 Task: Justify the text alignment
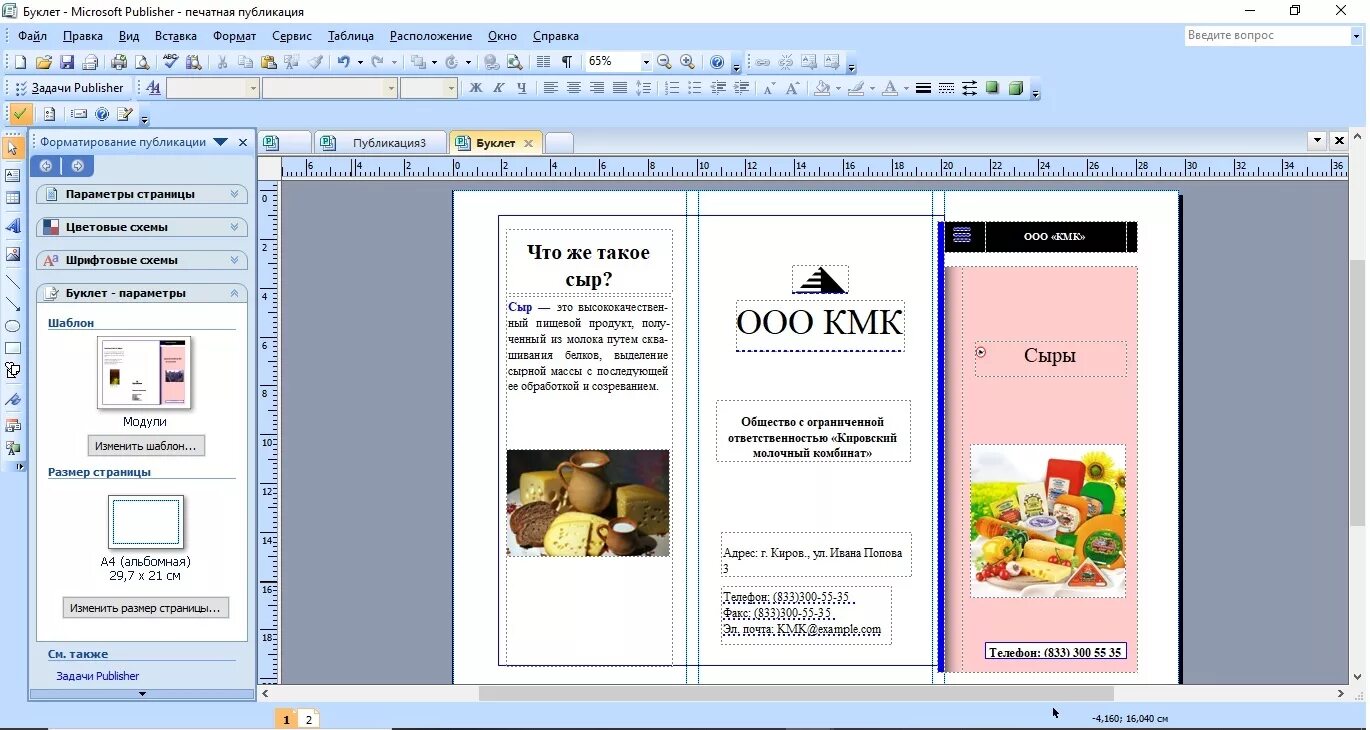[620, 88]
